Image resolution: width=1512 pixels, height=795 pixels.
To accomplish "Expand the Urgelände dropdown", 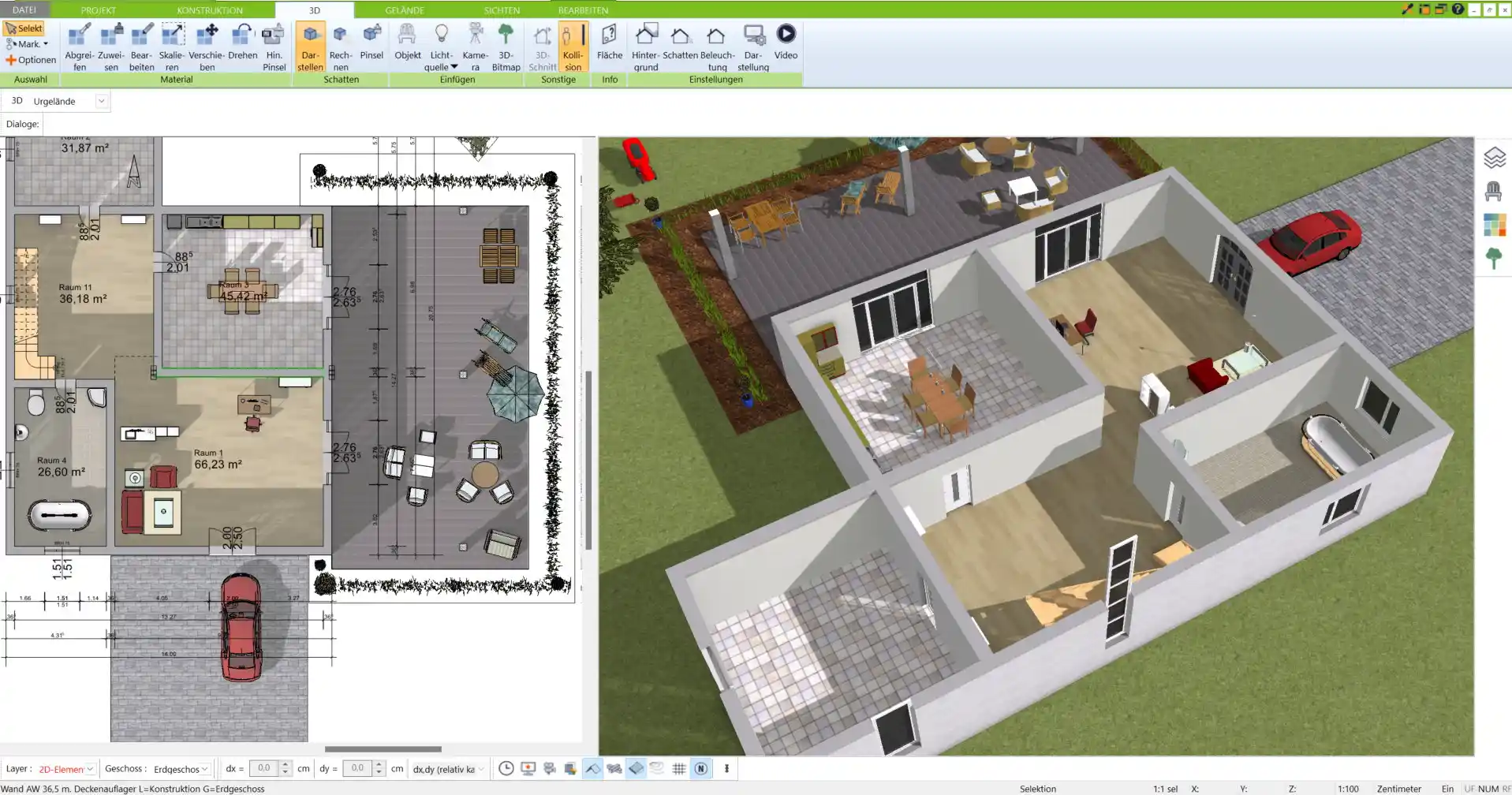I will [x=101, y=101].
